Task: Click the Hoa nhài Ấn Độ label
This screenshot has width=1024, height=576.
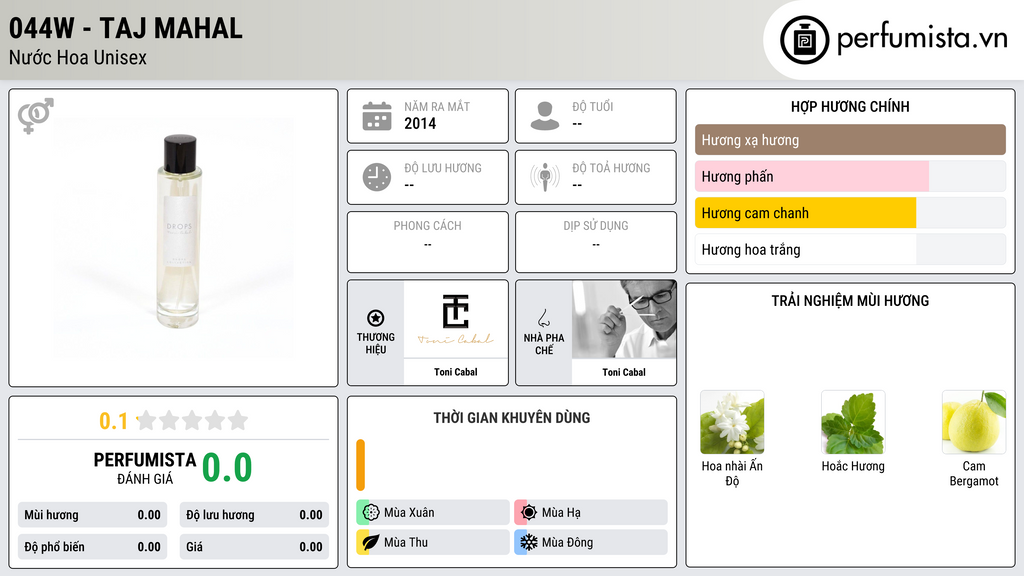Action: [732, 473]
